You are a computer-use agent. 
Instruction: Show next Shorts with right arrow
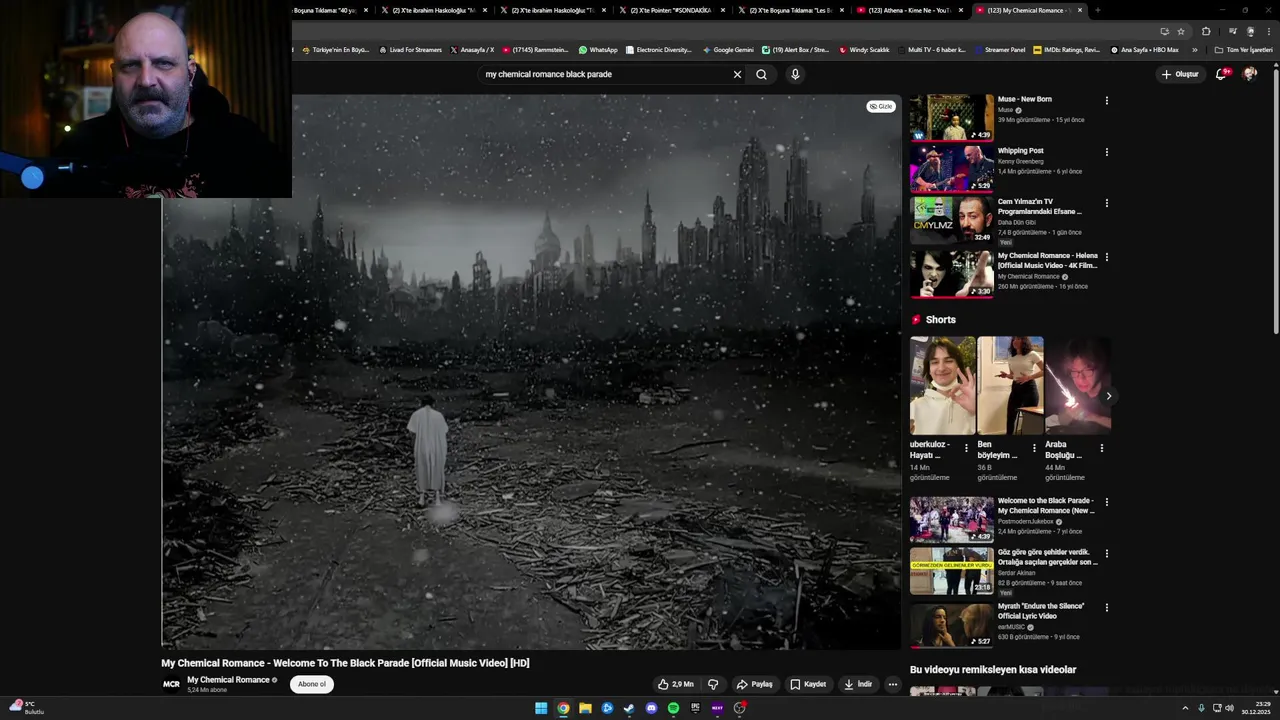click(x=1108, y=396)
